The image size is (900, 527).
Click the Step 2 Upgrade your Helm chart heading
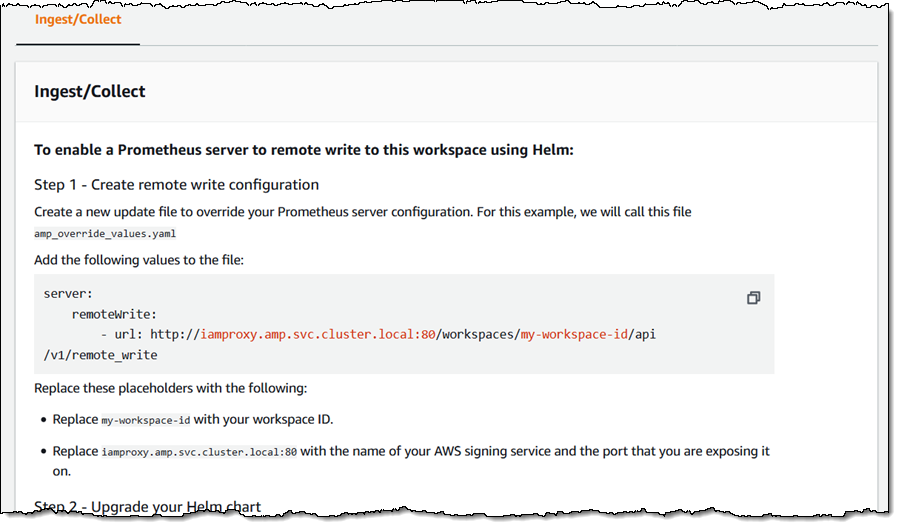click(148, 507)
